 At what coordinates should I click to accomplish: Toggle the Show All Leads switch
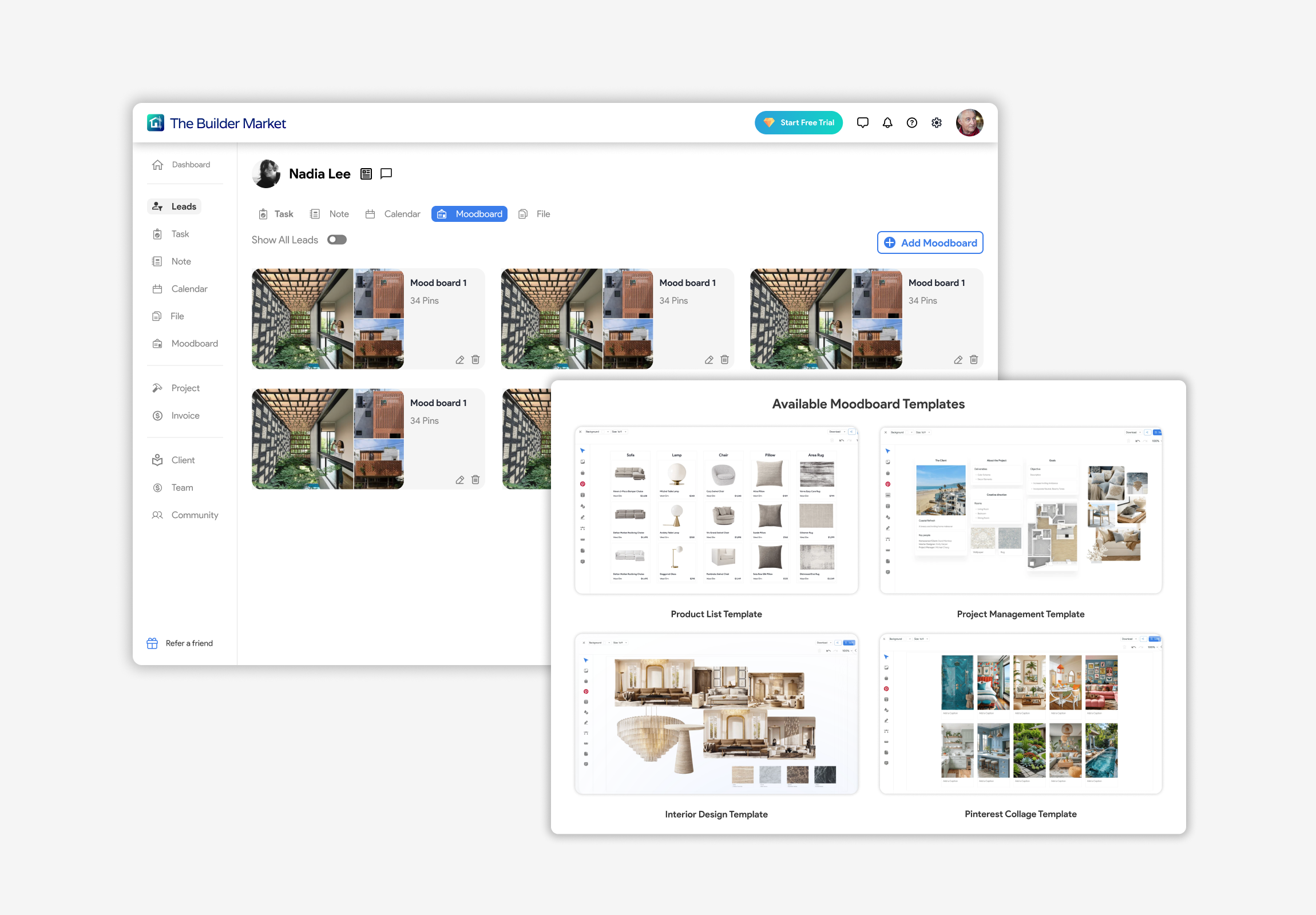tap(337, 240)
